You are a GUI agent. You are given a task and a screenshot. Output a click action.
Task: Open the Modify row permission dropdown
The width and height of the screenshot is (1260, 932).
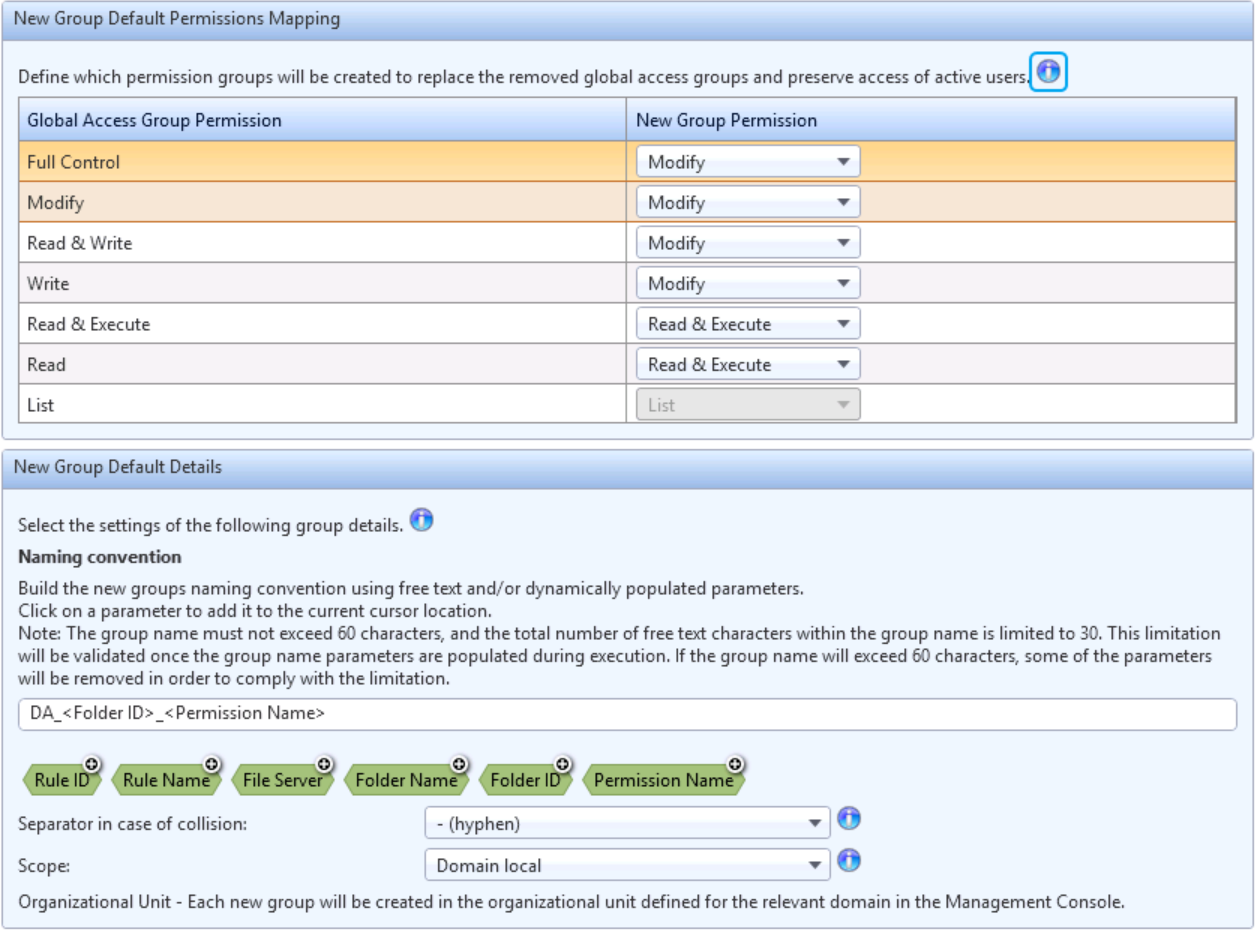pos(748,203)
